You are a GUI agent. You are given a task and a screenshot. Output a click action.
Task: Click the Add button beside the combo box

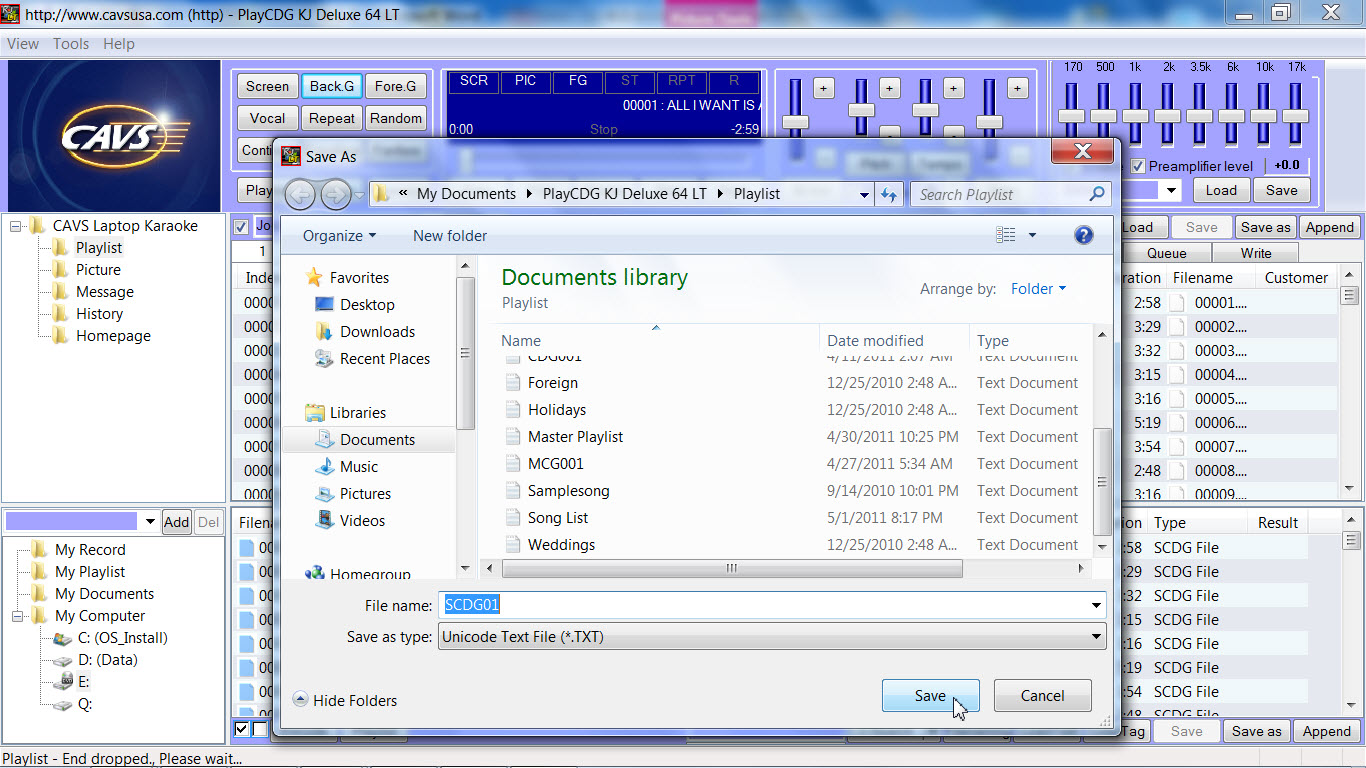point(176,522)
